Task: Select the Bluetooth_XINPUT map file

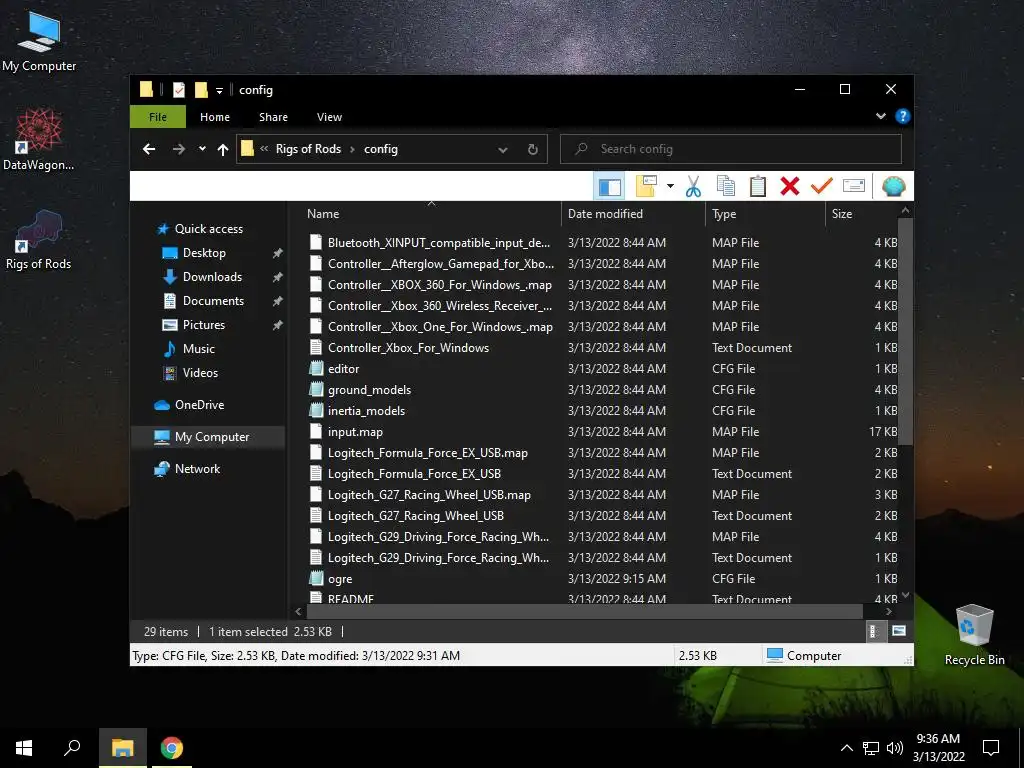Action: [439, 243]
